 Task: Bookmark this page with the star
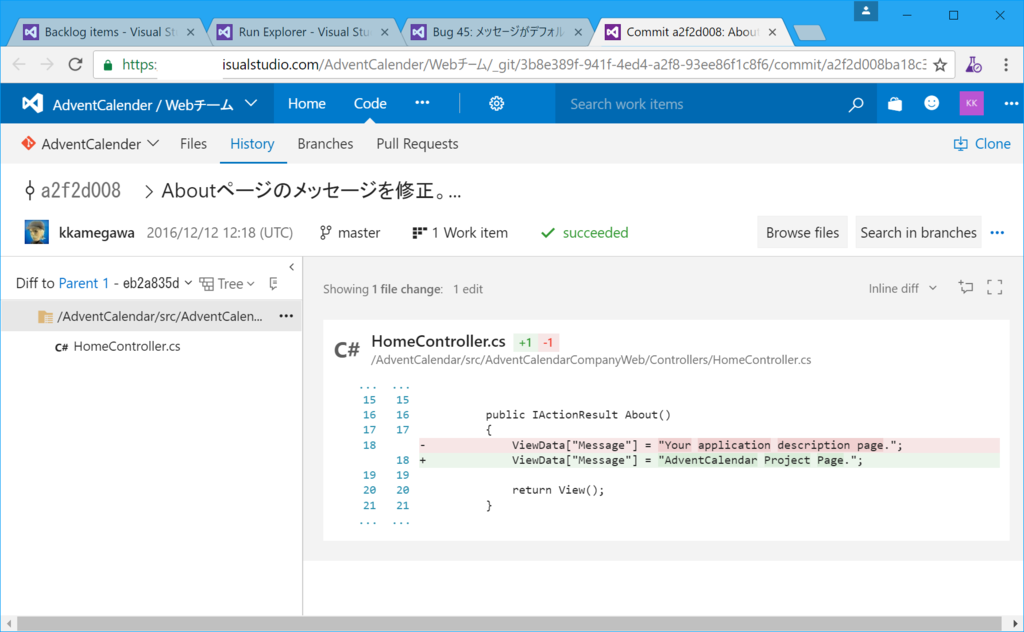tap(940, 65)
